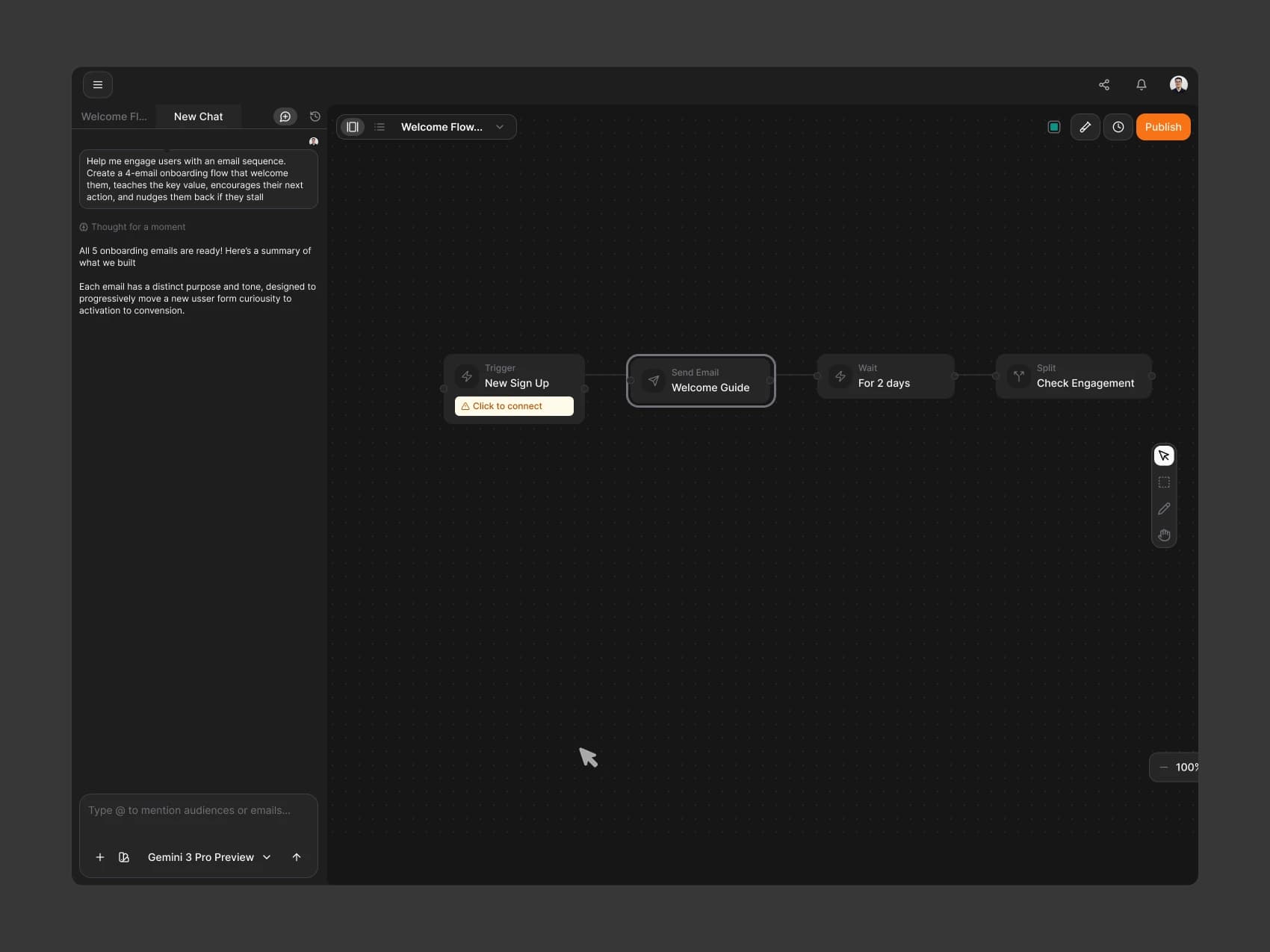Screen dimensions: 1270x952
Task: Send message with up arrow
Action: click(x=297, y=857)
